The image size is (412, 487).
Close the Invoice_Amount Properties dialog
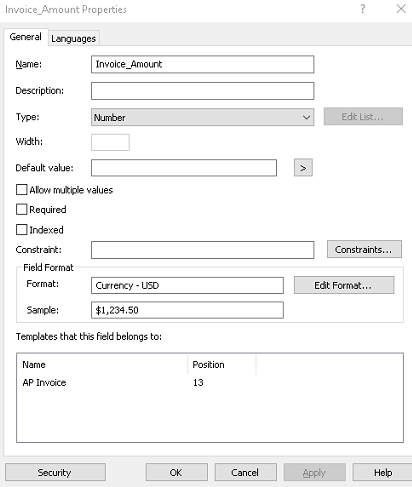tap(401, 9)
